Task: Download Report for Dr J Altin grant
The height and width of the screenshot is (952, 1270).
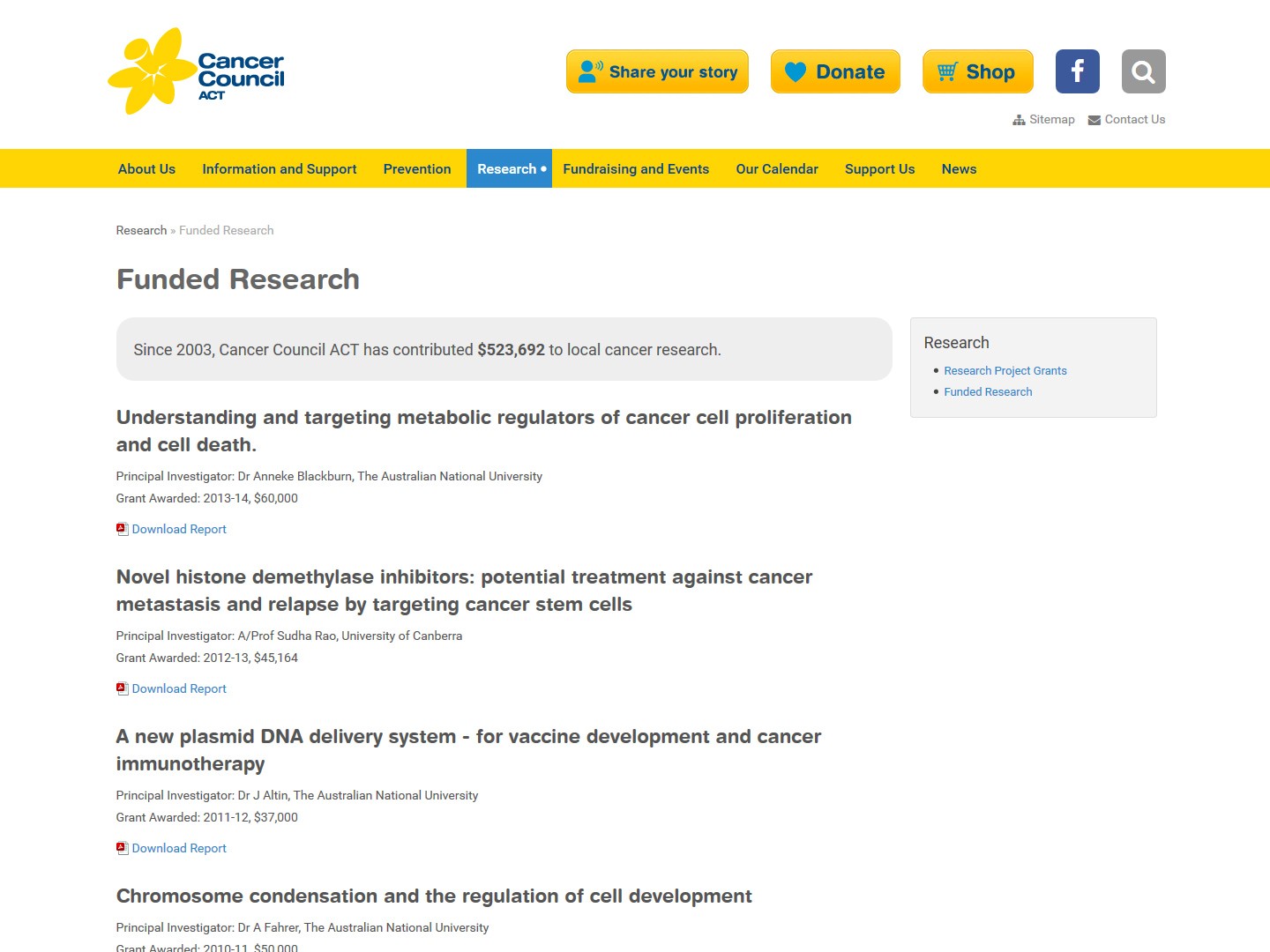Action: point(179,848)
